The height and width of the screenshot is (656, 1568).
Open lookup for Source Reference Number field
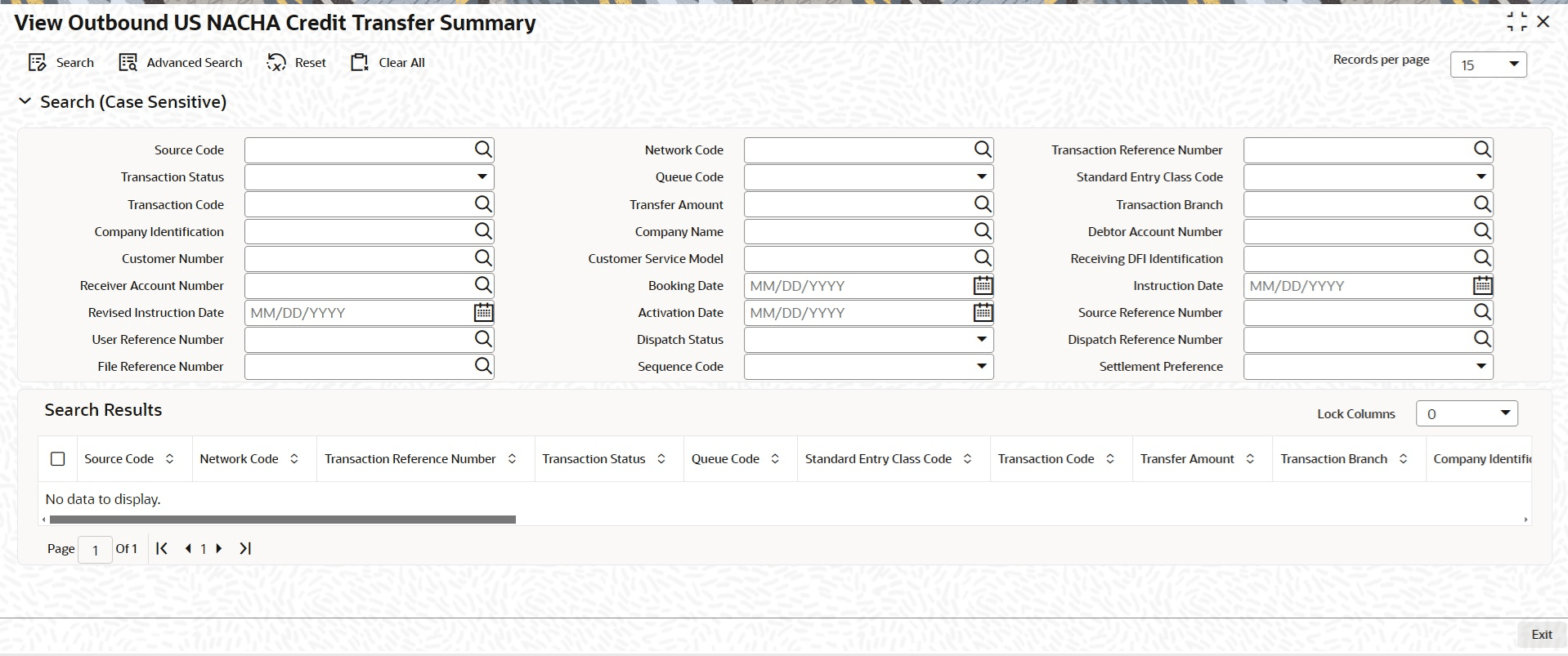point(1482,312)
